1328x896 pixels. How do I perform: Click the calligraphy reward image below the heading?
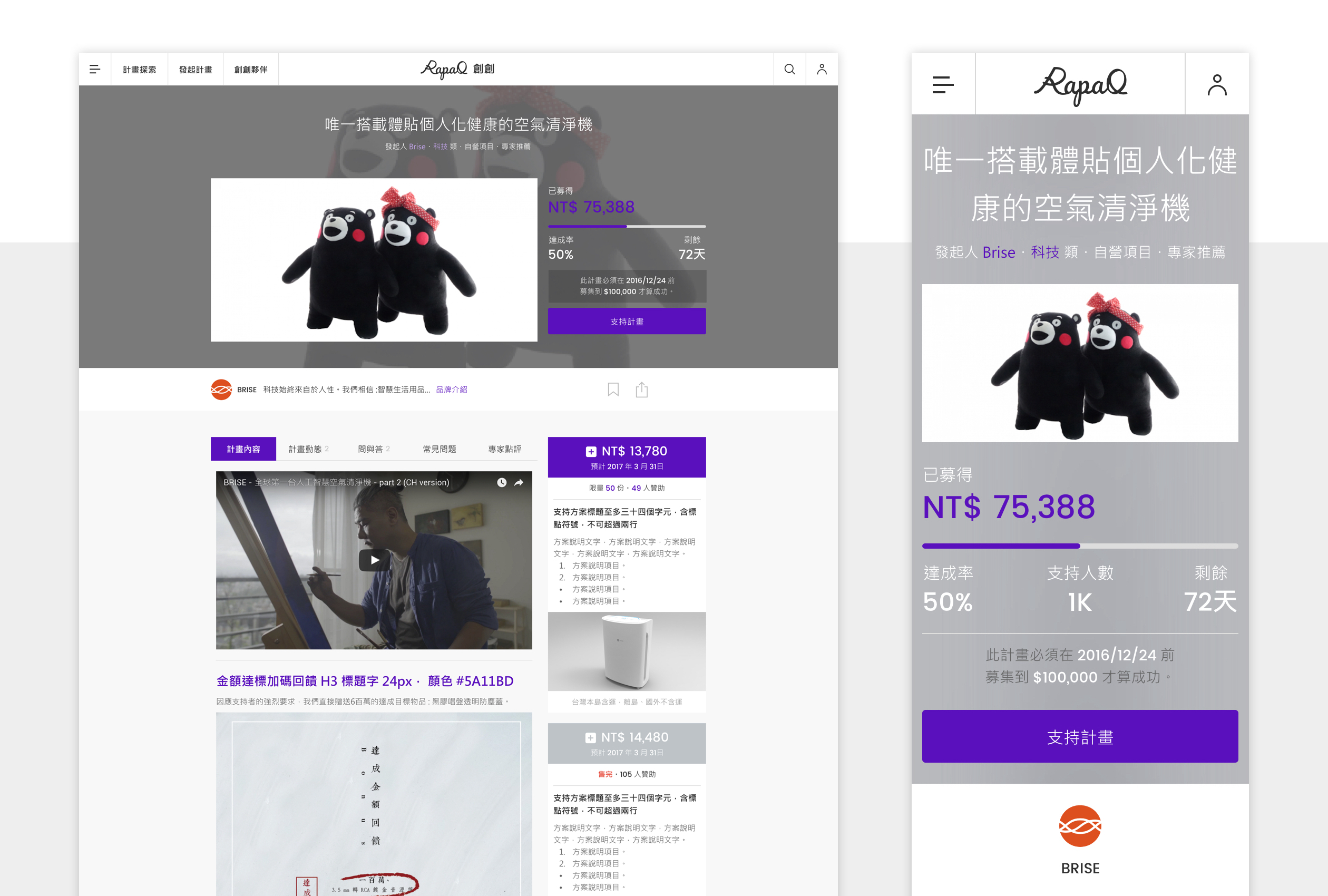[x=374, y=804]
